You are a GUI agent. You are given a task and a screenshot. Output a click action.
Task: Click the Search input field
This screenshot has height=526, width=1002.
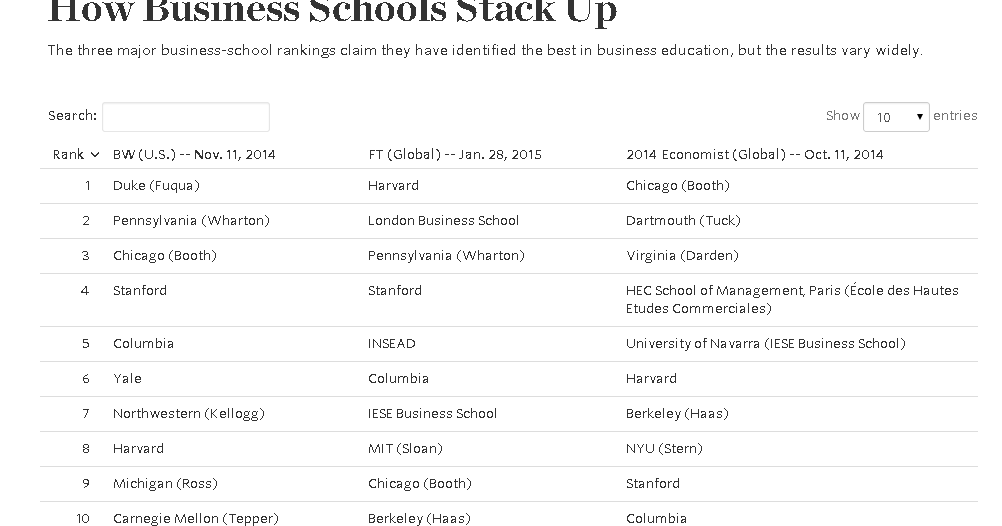(x=186, y=117)
